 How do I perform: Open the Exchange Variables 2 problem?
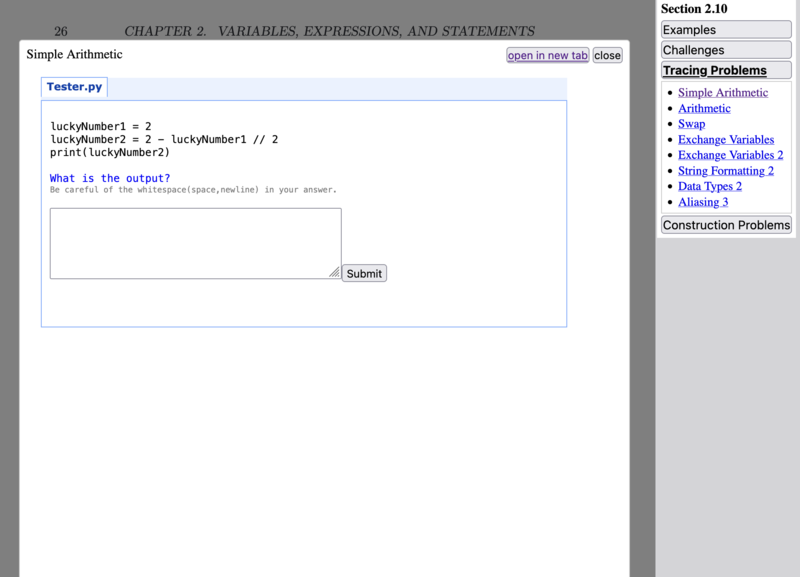[x=731, y=155]
